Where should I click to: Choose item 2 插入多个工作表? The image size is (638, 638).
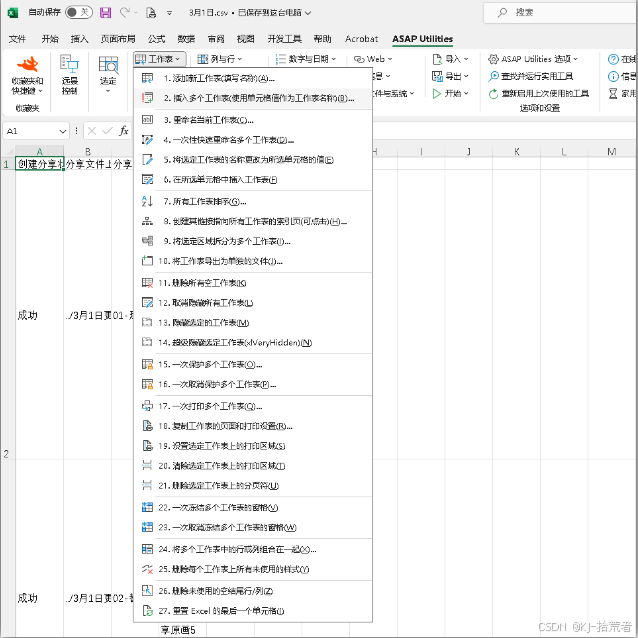coord(253,98)
